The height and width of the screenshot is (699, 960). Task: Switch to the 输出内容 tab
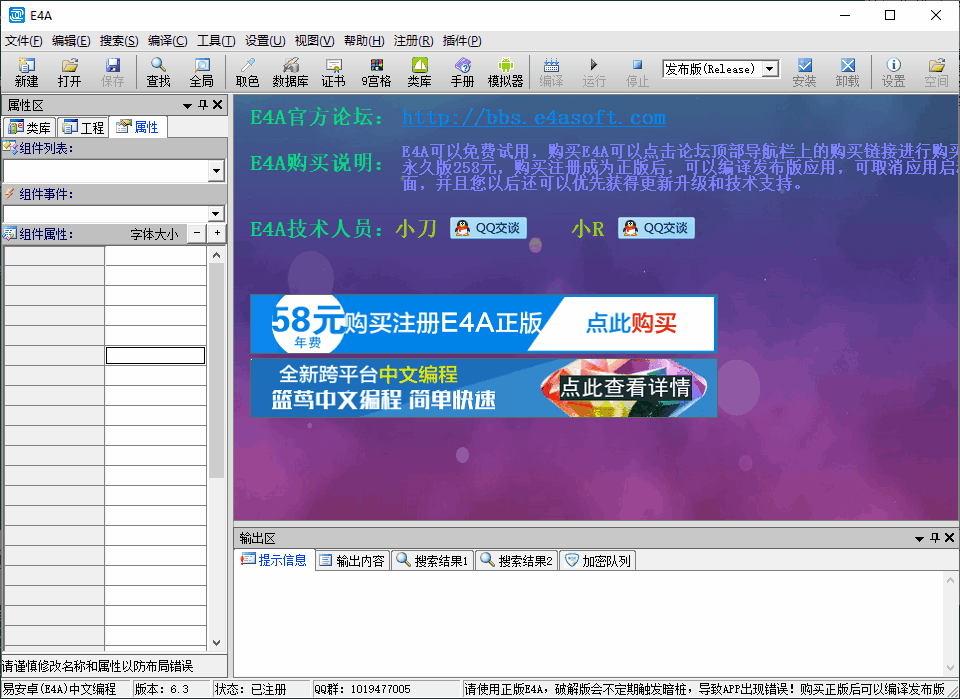coord(353,561)
